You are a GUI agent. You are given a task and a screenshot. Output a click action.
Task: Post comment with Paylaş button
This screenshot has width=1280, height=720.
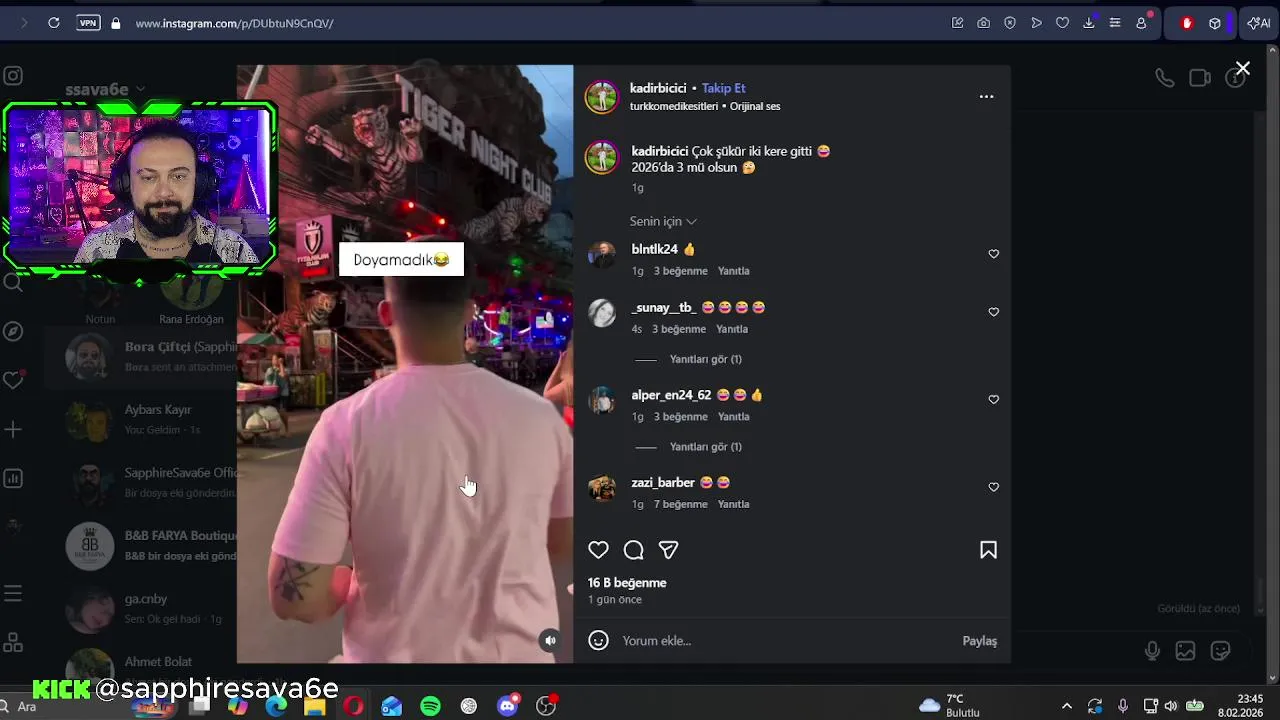[x=979, y=641]
